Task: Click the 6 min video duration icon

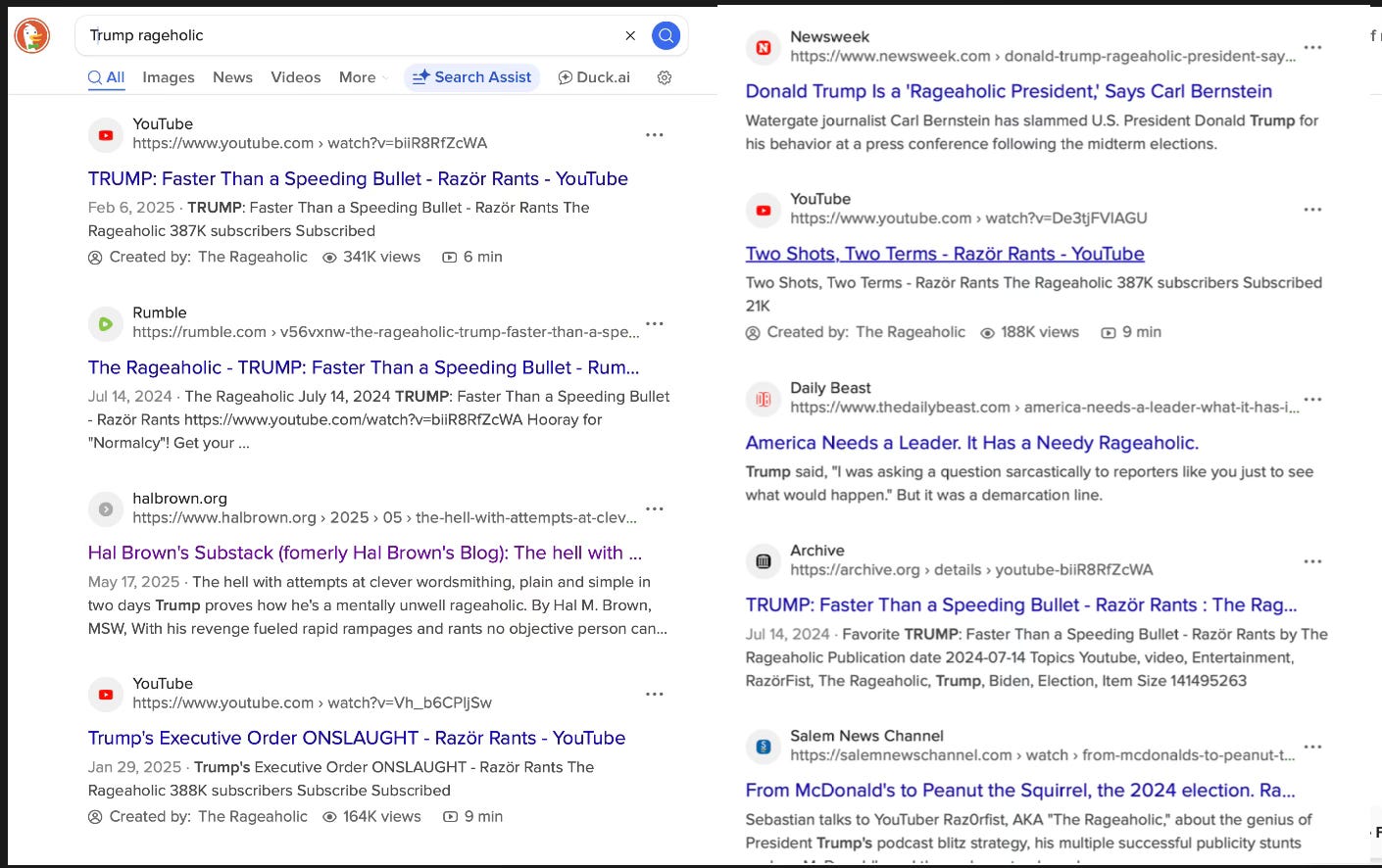Action: (450, 258)
